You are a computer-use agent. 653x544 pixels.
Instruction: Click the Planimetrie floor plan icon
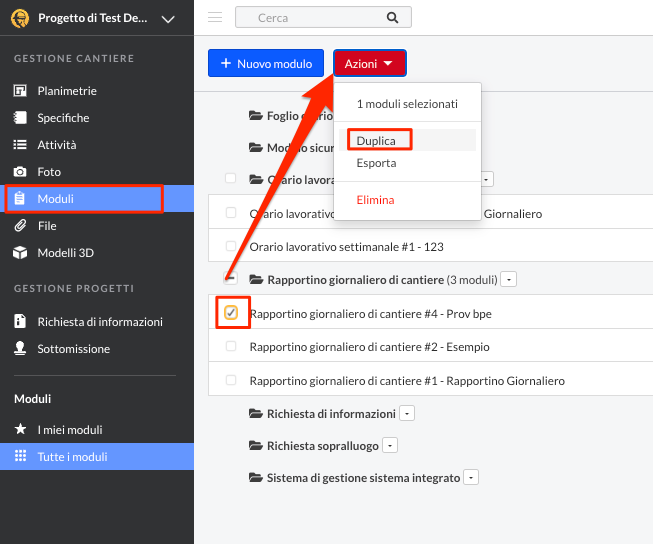point(20,90)
